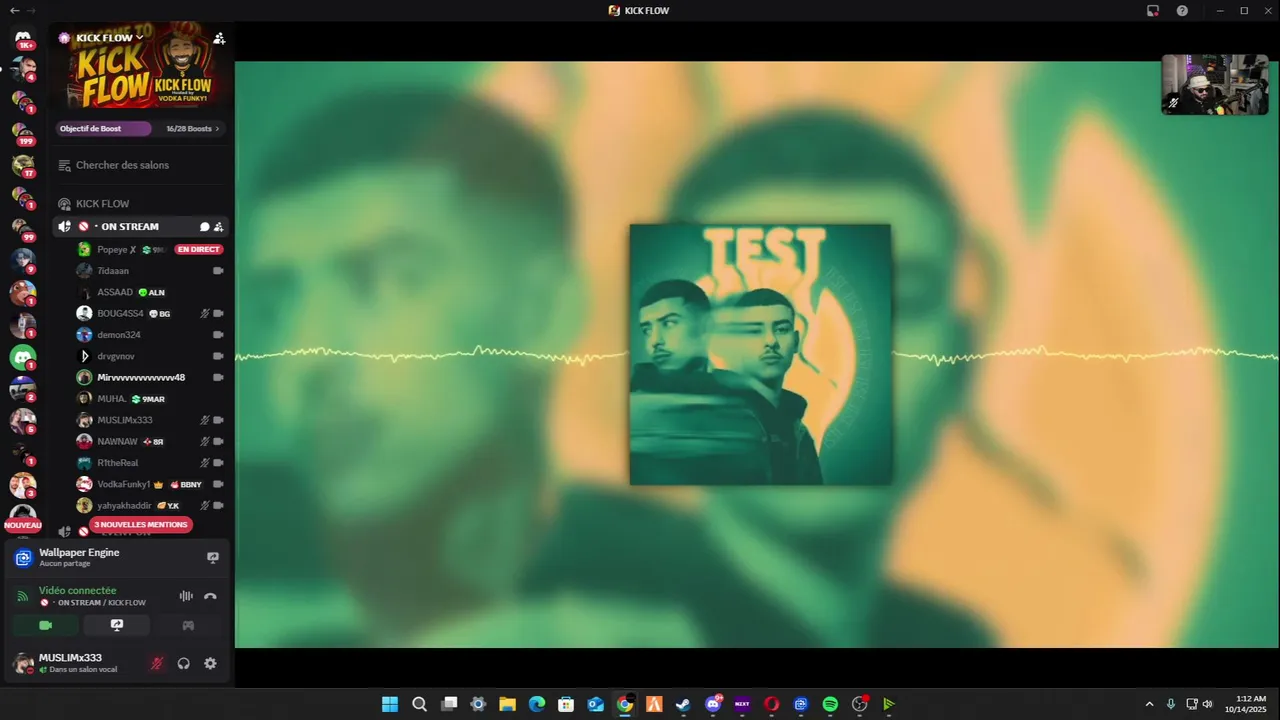Toggle deafen headphones in user panel
This screenshot has width=1280, height=720.
183,663
